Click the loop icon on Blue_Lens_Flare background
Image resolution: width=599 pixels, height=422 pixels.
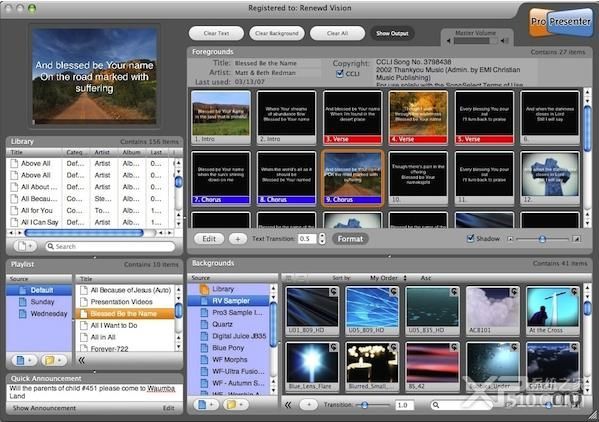(x=334, y=347)
